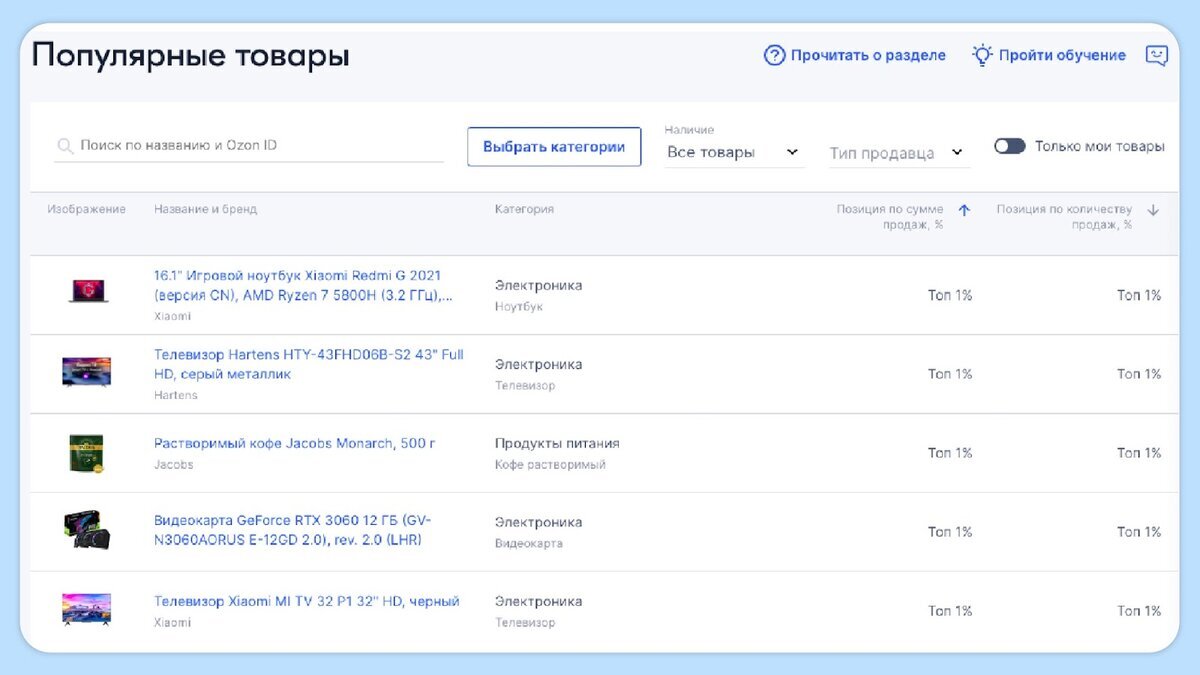1200x675 pixels.
Task: Sort descending by sales quantity arrow
Action: tap(1152, 210)
